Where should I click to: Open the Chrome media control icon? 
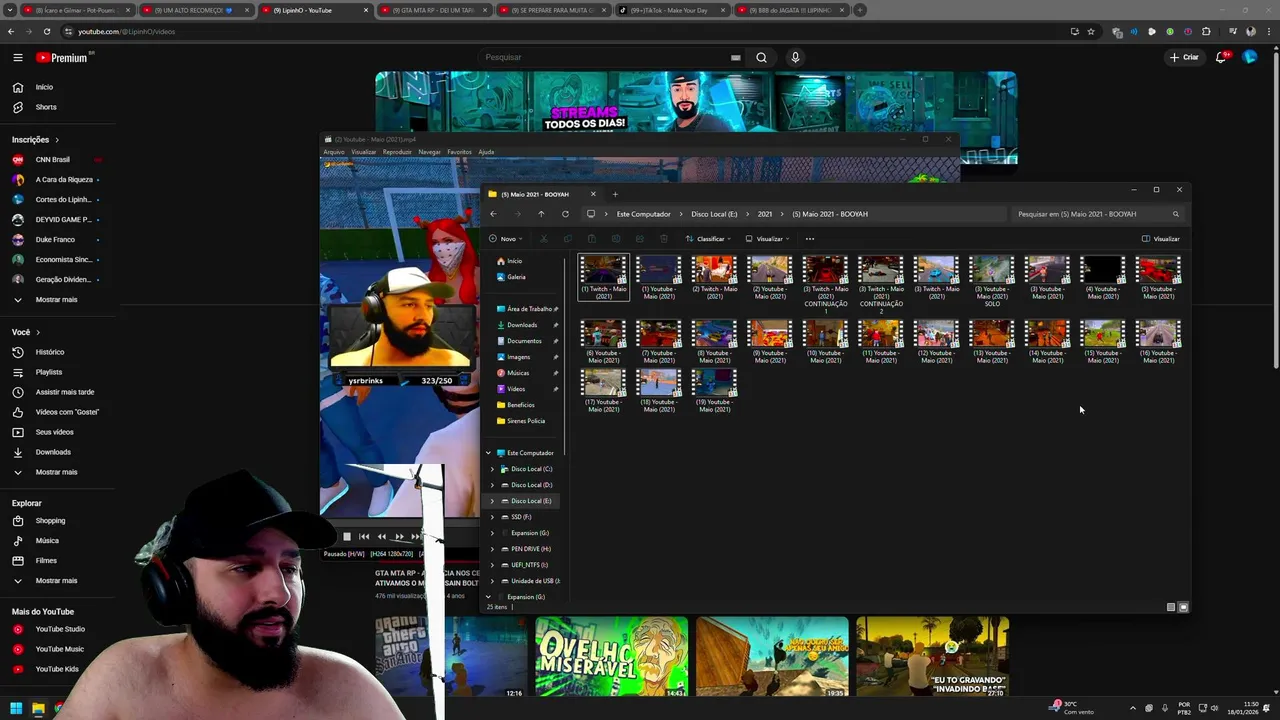click(x=1232, y=31)
